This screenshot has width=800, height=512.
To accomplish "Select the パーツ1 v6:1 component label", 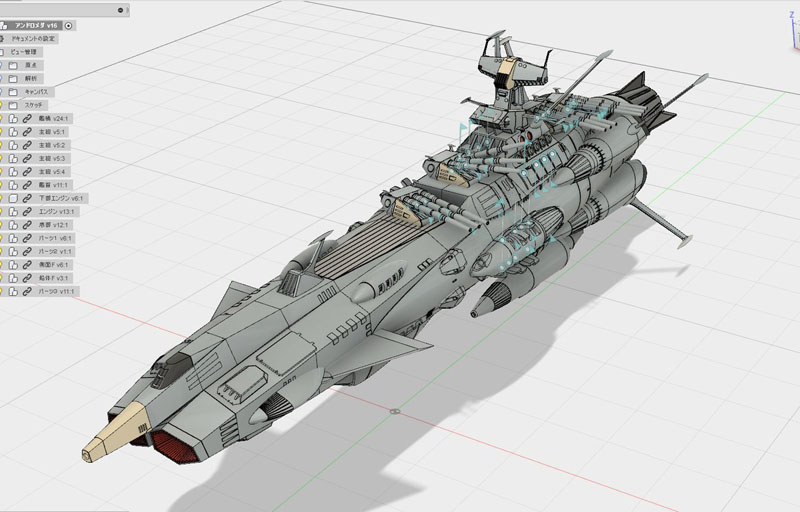I will (56, 238).
